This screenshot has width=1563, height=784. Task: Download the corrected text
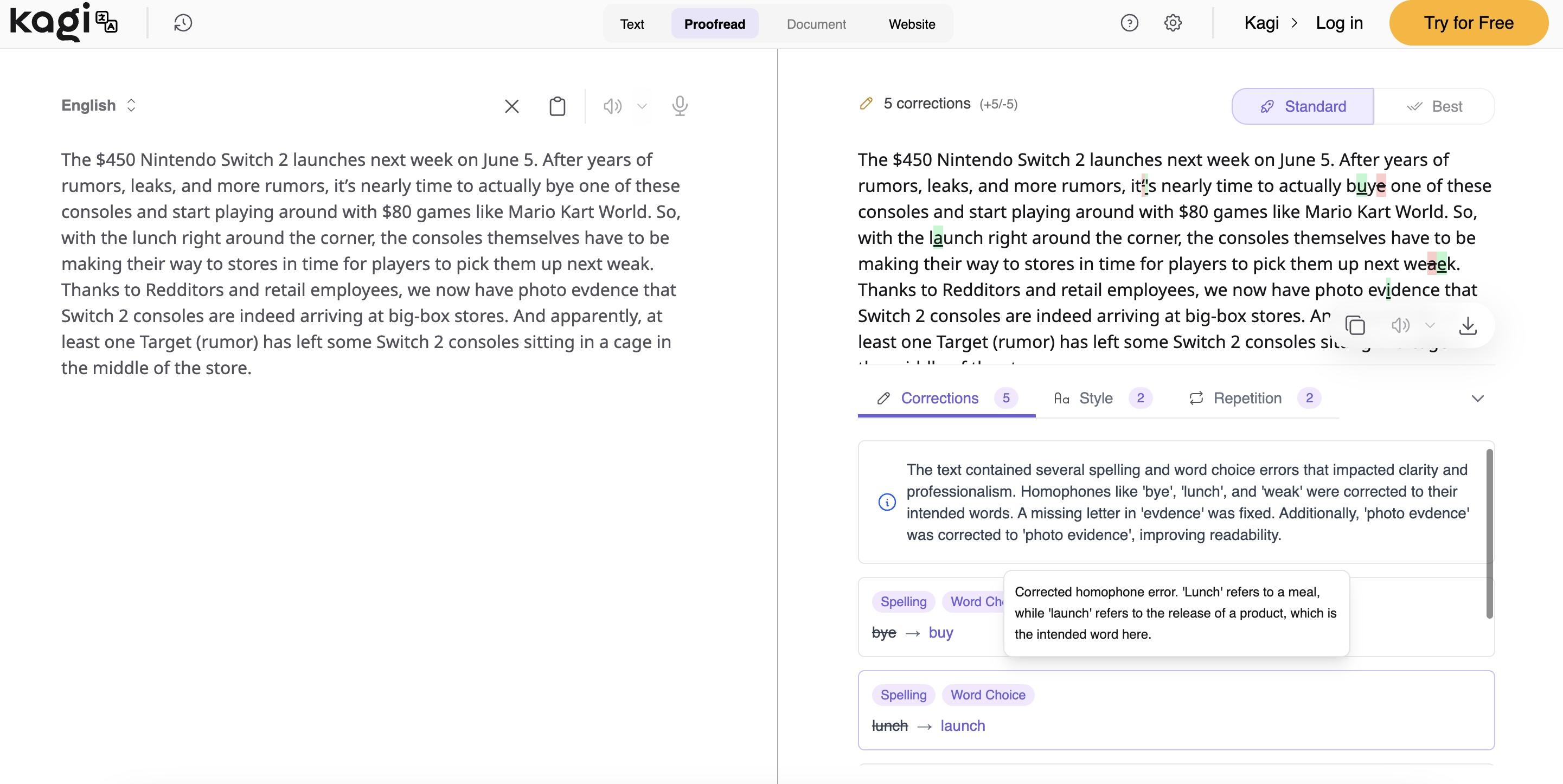tap(1467, 326)
